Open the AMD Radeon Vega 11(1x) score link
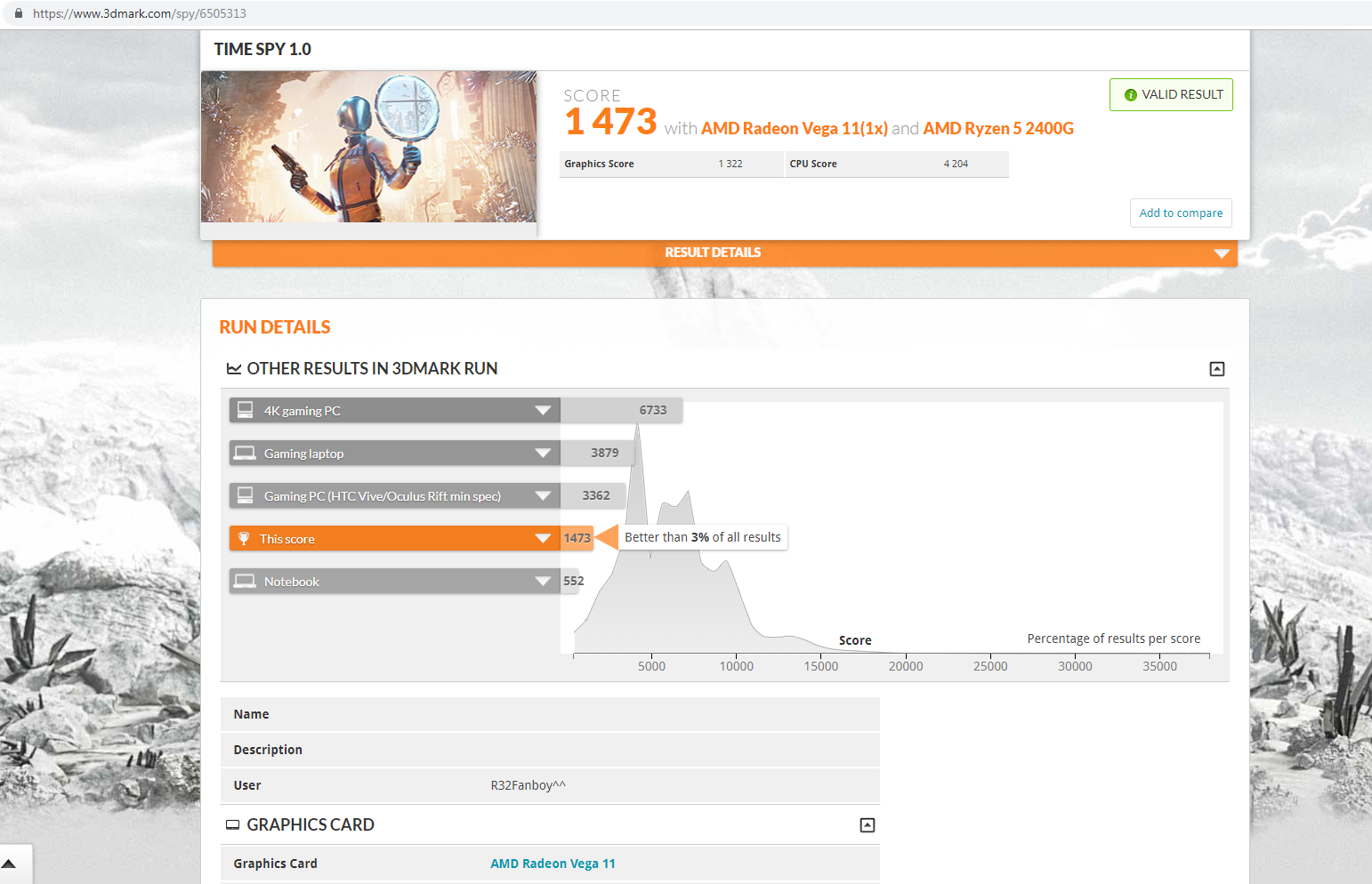 point(795,128)
